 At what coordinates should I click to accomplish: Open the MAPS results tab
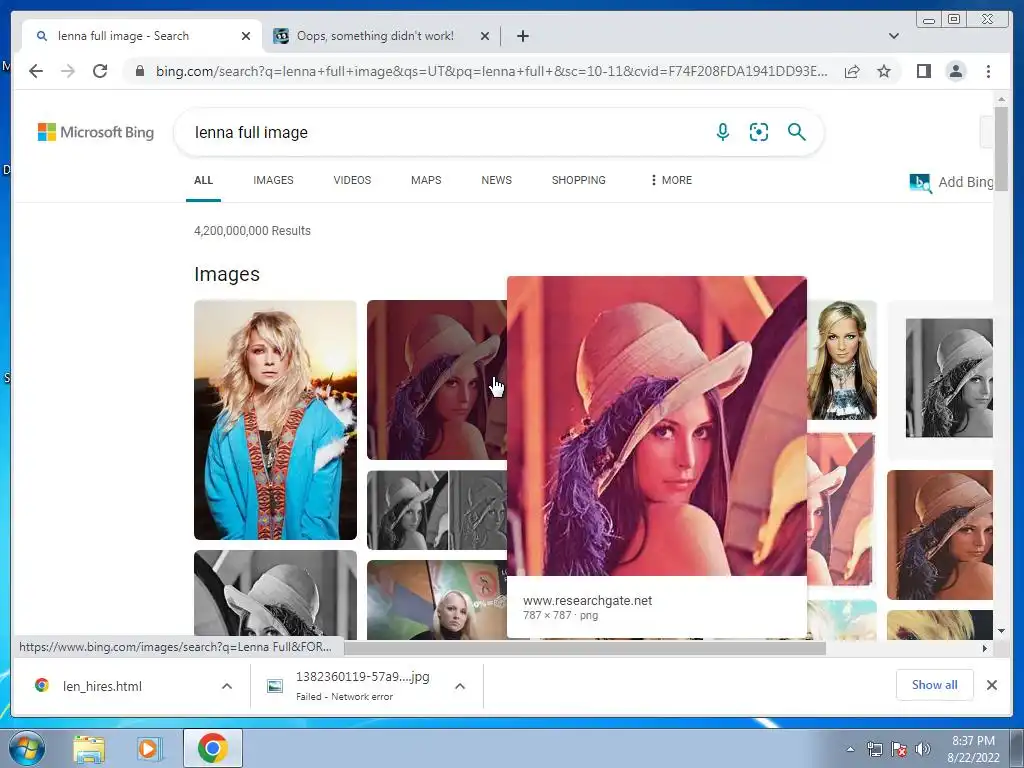426,180
